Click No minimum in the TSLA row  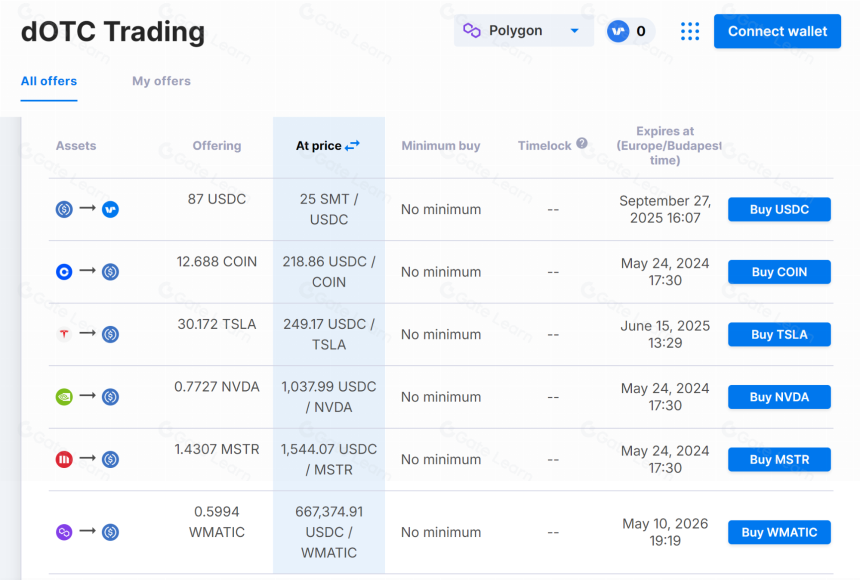click(441, 334)
